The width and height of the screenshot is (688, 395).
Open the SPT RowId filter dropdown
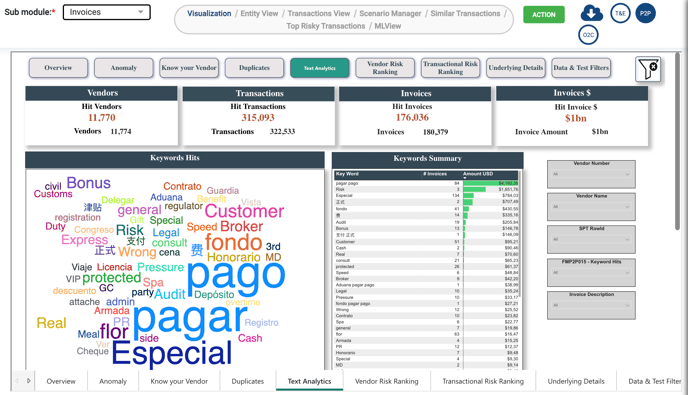(x=591, y=240)
